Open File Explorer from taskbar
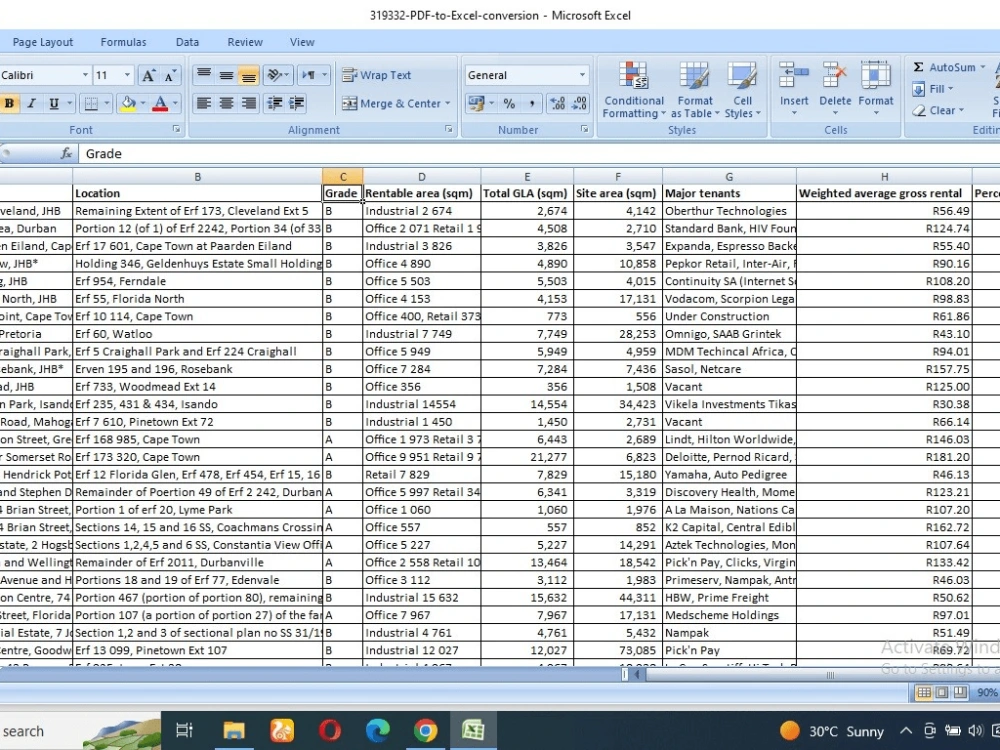 point(233,731)
